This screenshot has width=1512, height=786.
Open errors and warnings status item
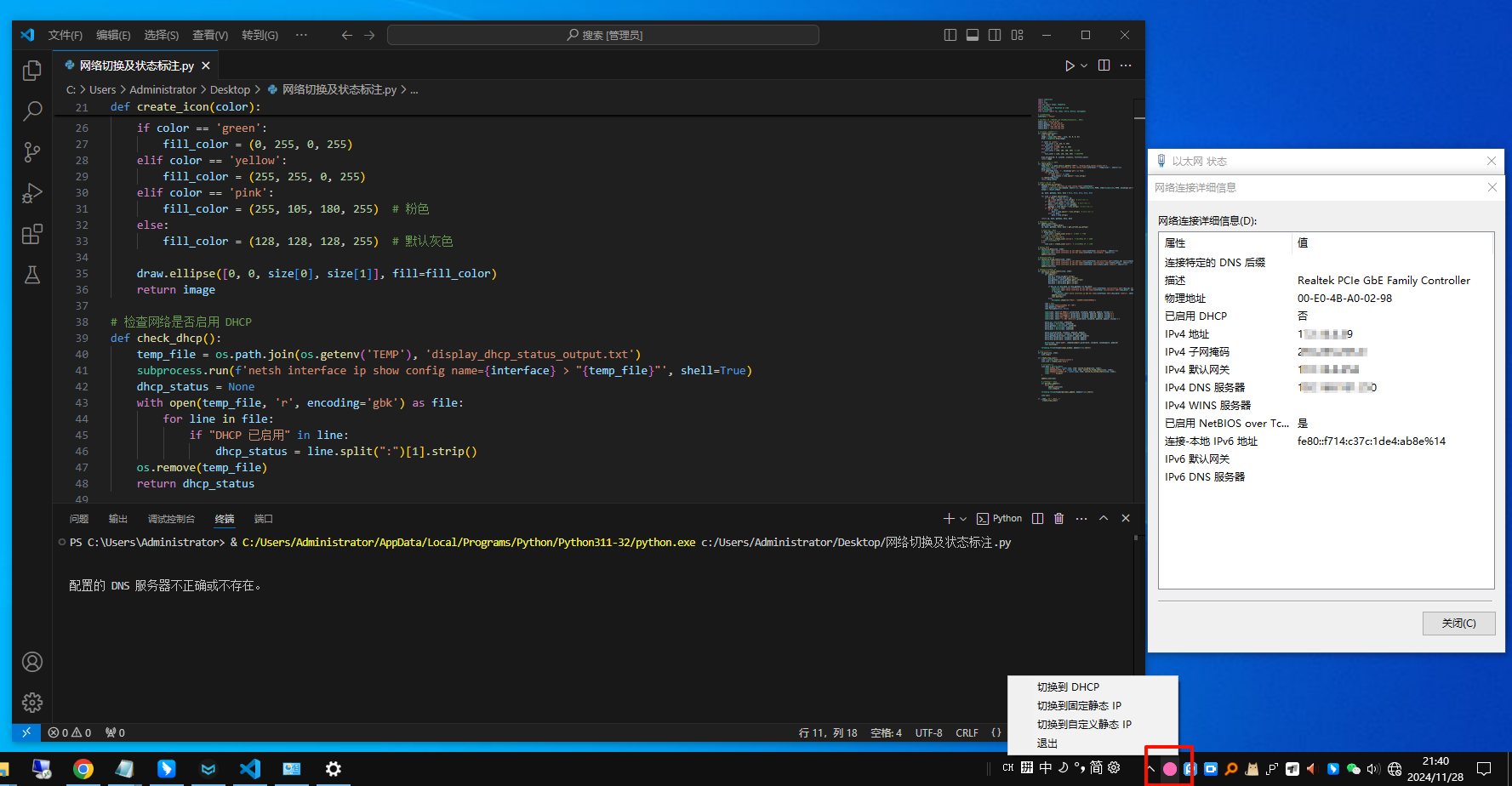click(70, 732)
